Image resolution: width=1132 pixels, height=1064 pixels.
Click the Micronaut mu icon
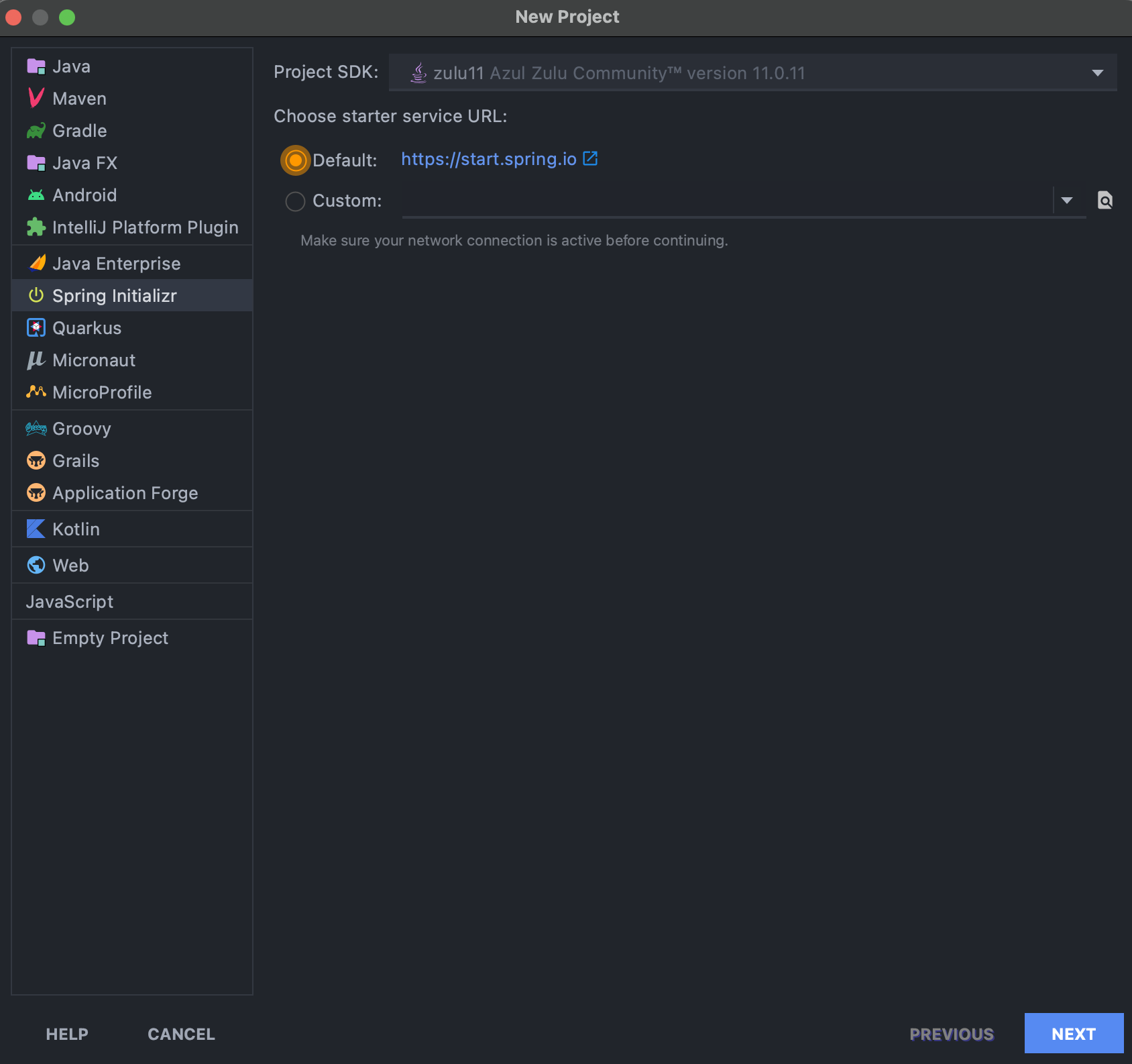point(36,360)
